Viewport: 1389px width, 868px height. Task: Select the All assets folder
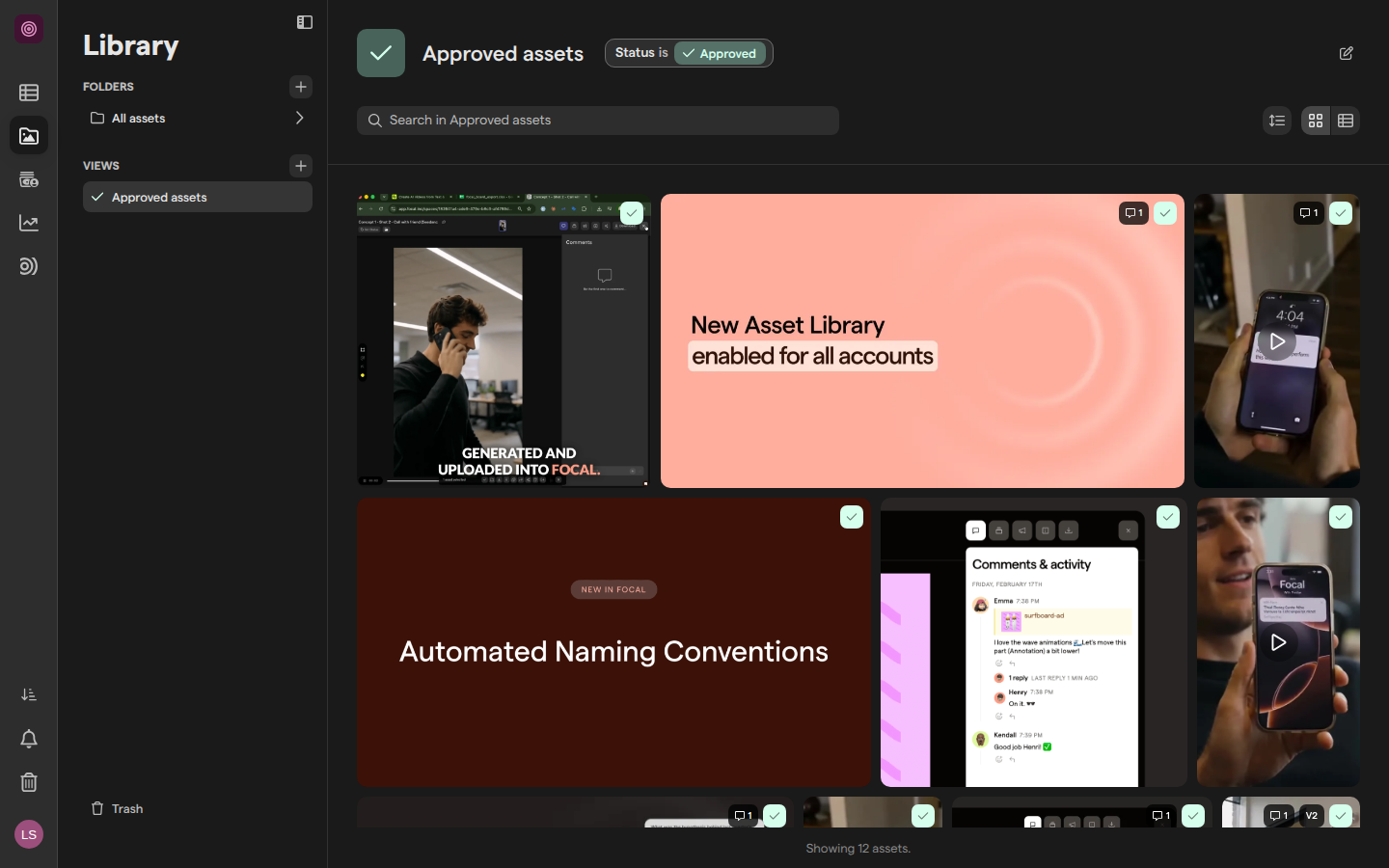(198, 118)
